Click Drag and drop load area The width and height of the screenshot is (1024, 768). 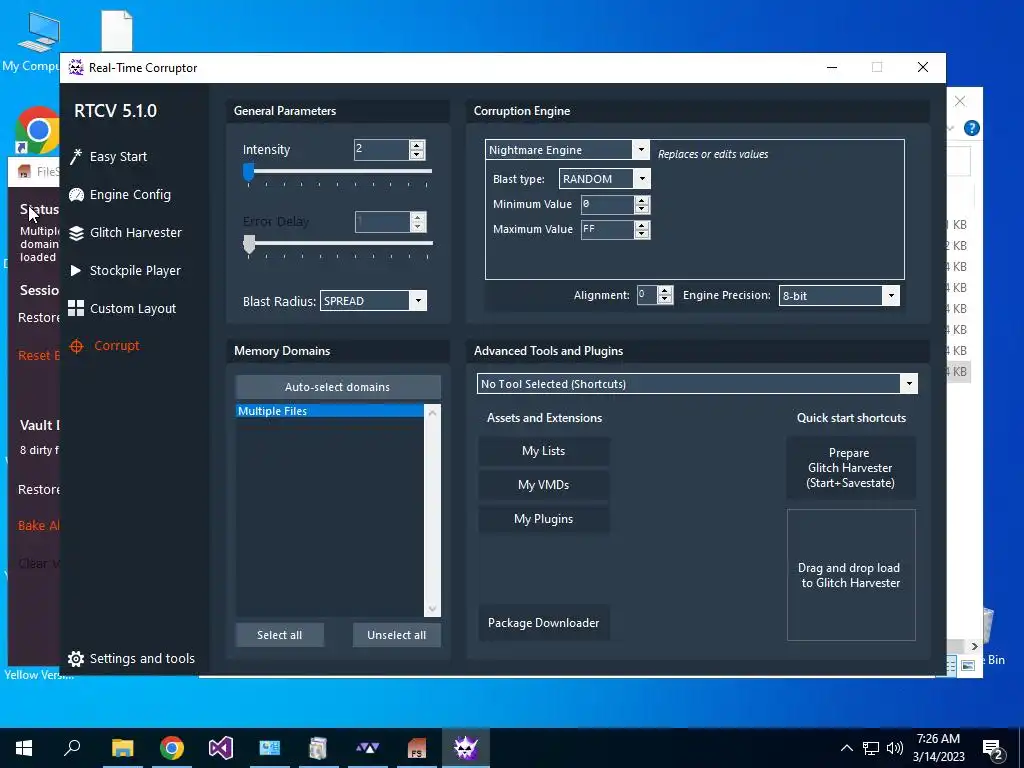(851, 575)
